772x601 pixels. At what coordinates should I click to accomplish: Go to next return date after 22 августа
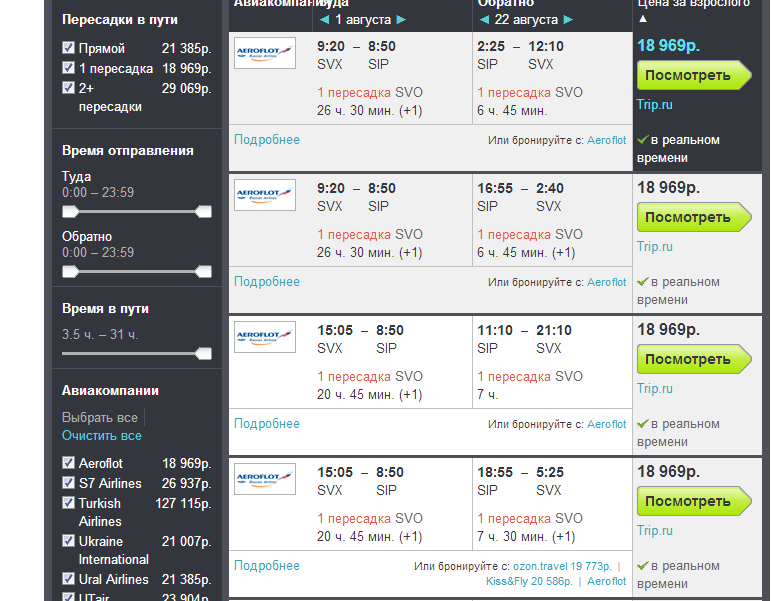click(x=568, y=20)
